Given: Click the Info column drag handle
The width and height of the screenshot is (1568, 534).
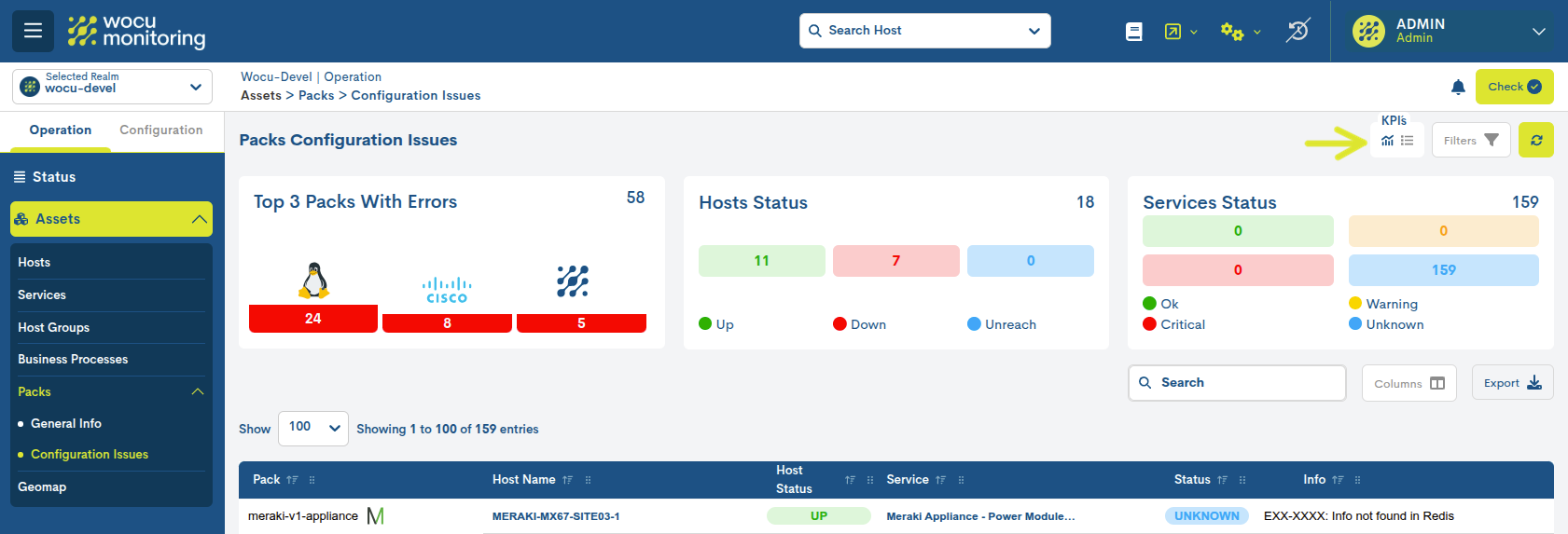Looking at the screenshot, I should [x=1357, y=480].
